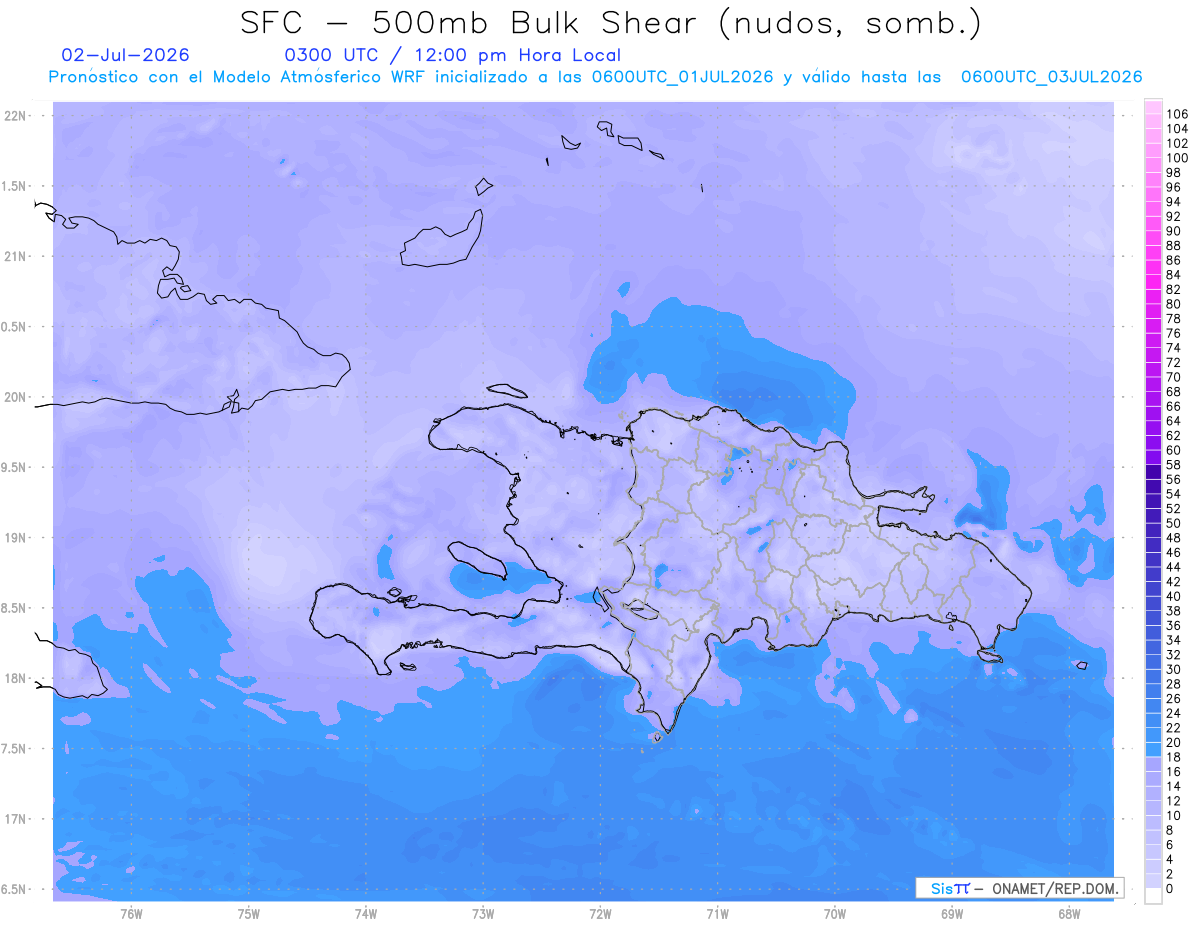Pick the bright blue swatch beside 22

coord(1153,734)
